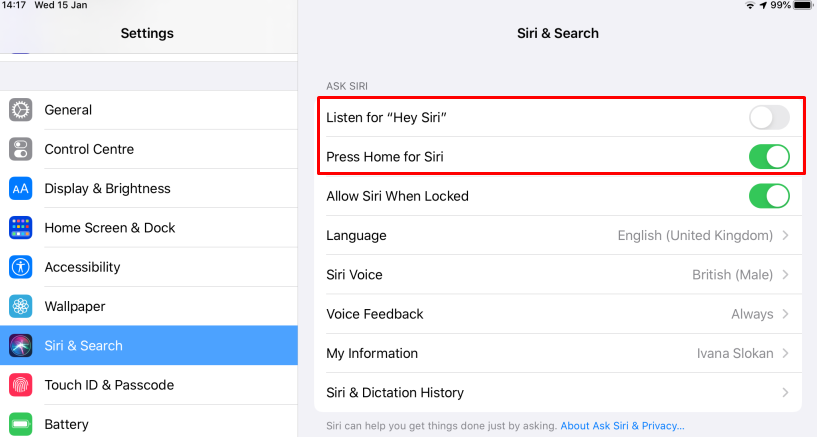Screen dimensions: 817x437
Task: Expand Siri Voice British (Male) option
Action: 785,275
